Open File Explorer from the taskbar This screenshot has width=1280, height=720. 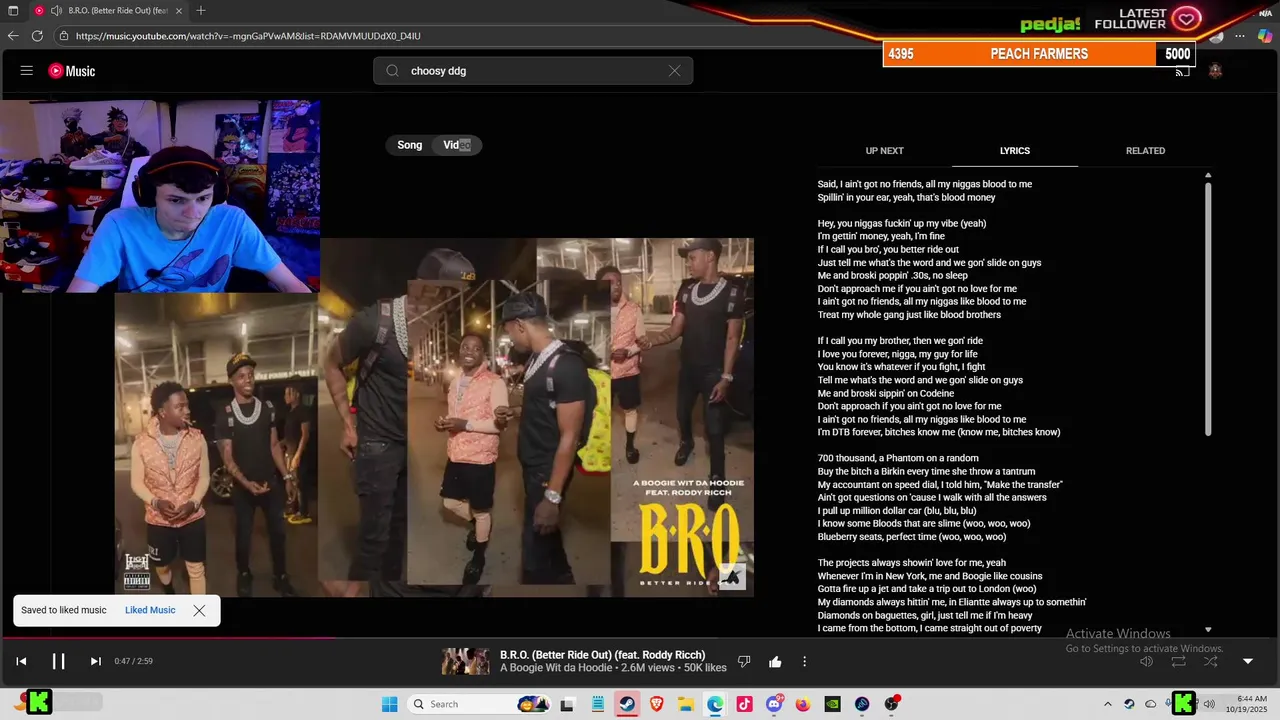point(686,704)
